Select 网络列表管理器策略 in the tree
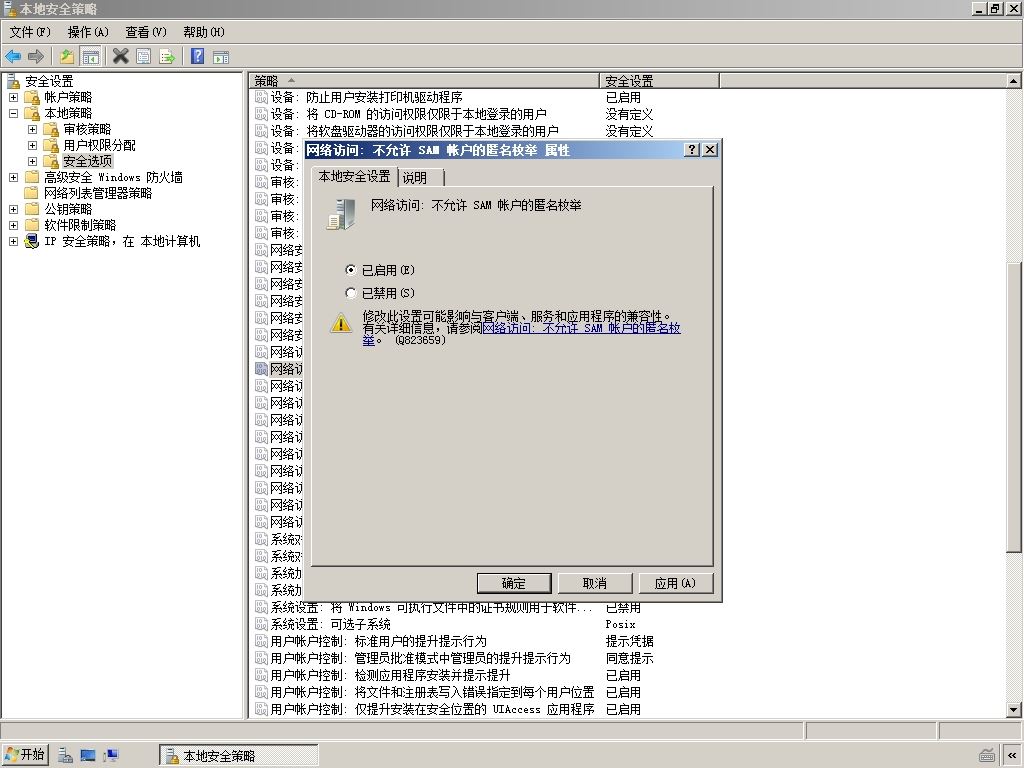This screenshot has height=768, width=1024. click(98, 193)
